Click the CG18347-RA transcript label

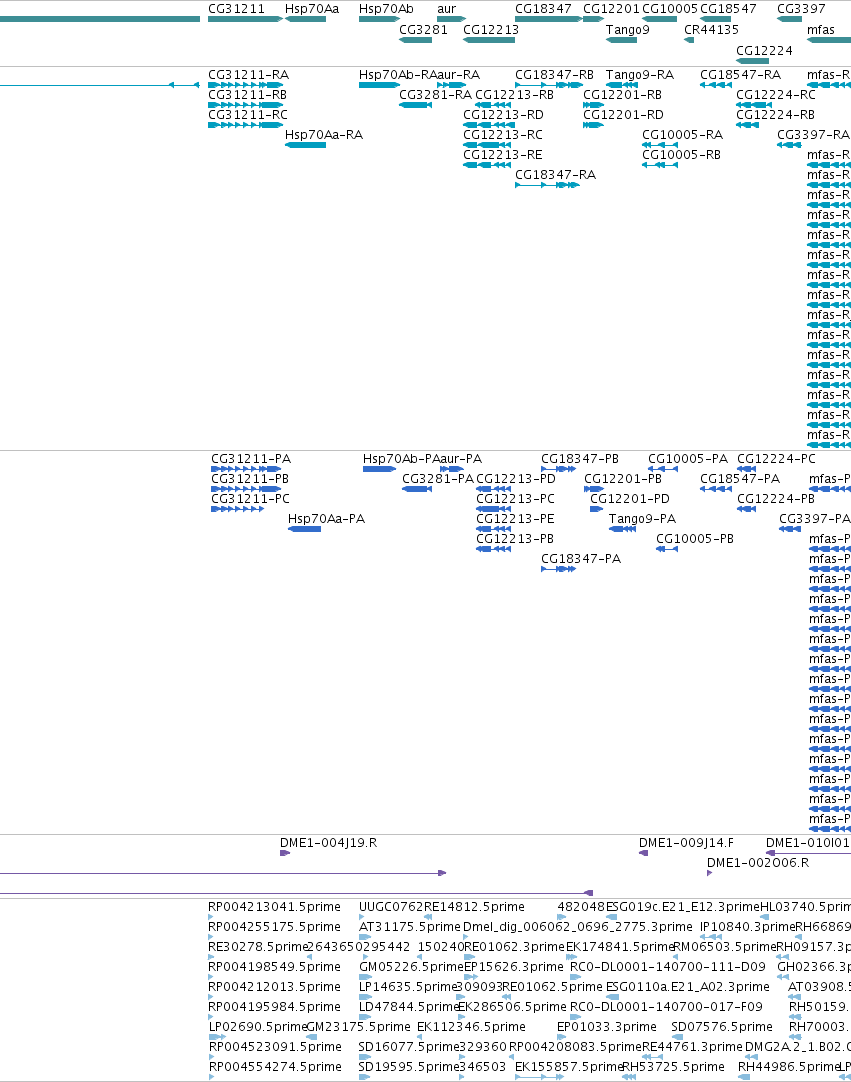556,175
